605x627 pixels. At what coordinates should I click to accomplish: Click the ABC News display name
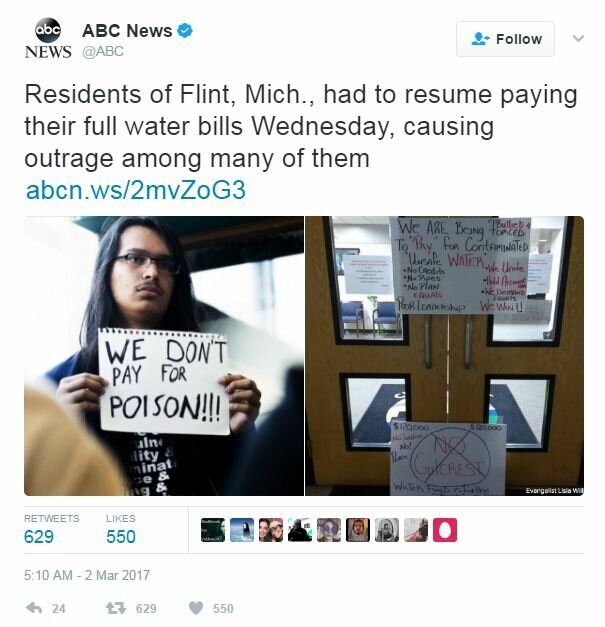coord(127,31)
